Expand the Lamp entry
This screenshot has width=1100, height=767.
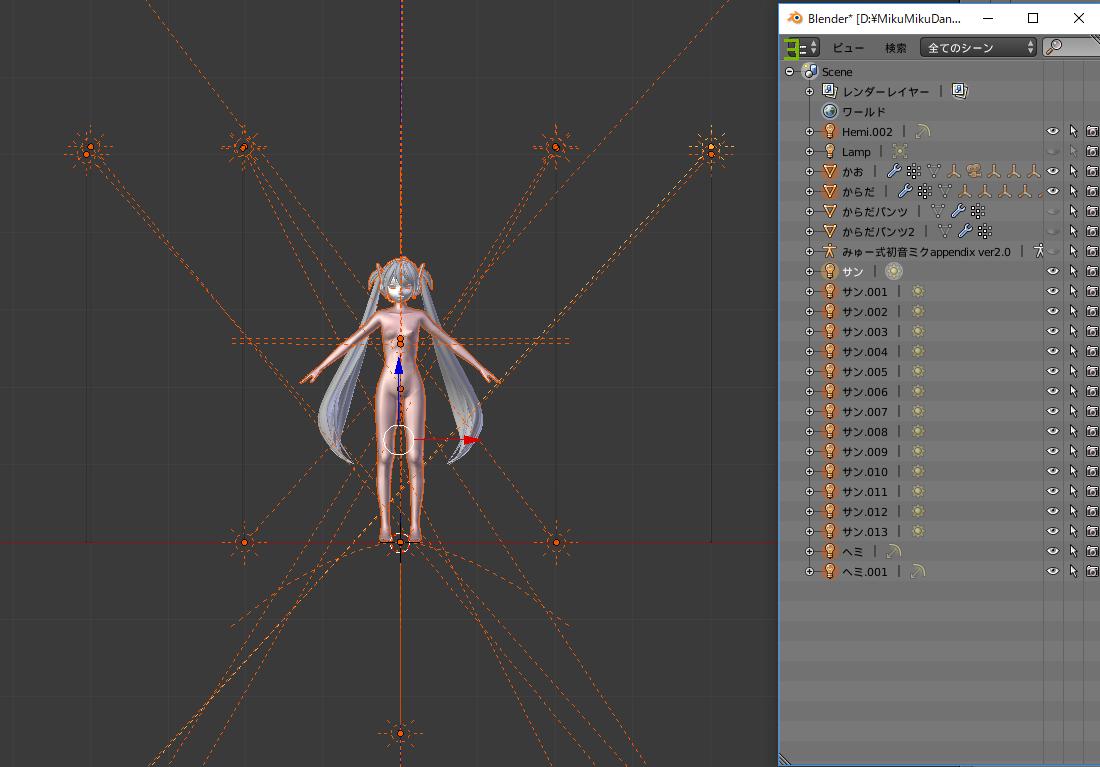tap(810, 152)
